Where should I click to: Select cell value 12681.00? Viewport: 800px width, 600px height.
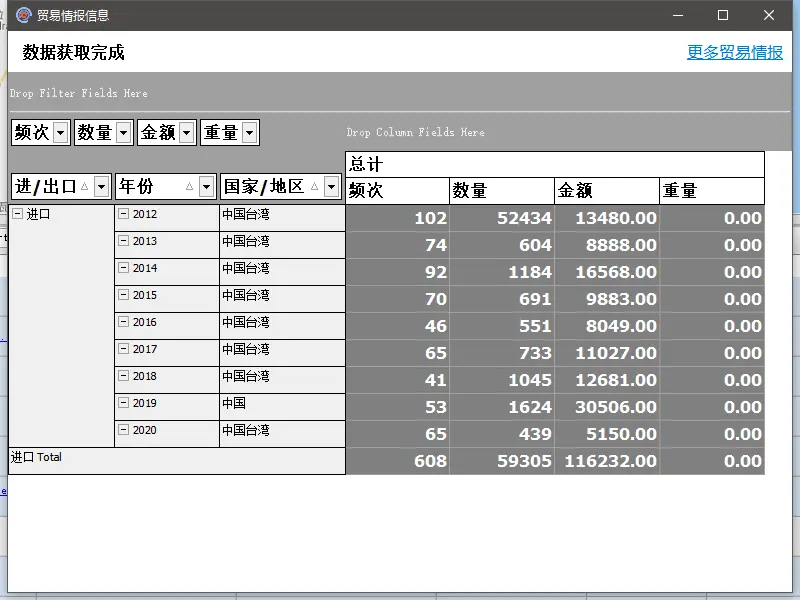607,381
